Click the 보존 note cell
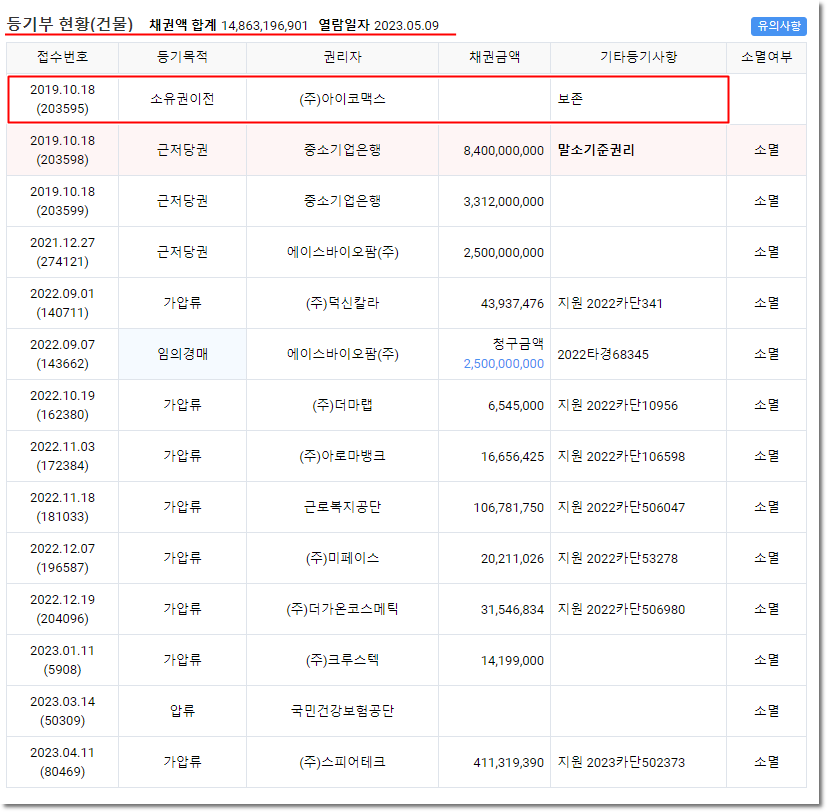 (x=638, y=99)
